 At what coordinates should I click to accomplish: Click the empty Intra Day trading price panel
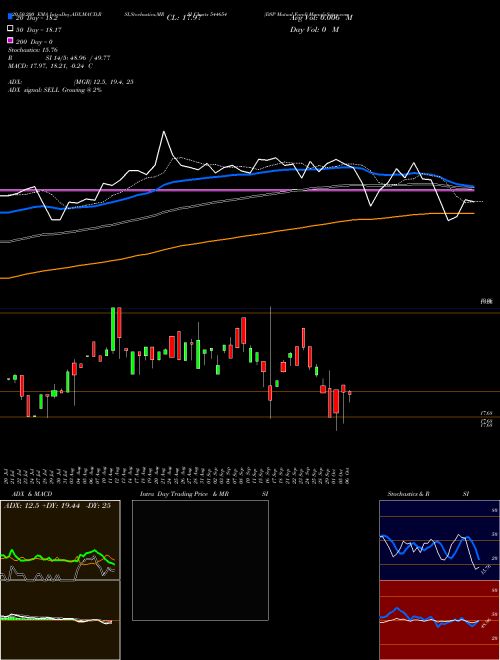click(200, 560)
